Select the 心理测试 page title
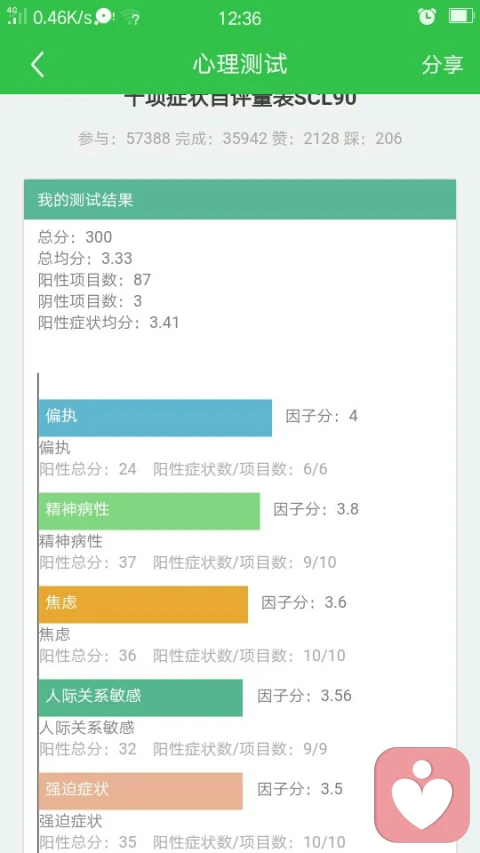 point(239,64)
